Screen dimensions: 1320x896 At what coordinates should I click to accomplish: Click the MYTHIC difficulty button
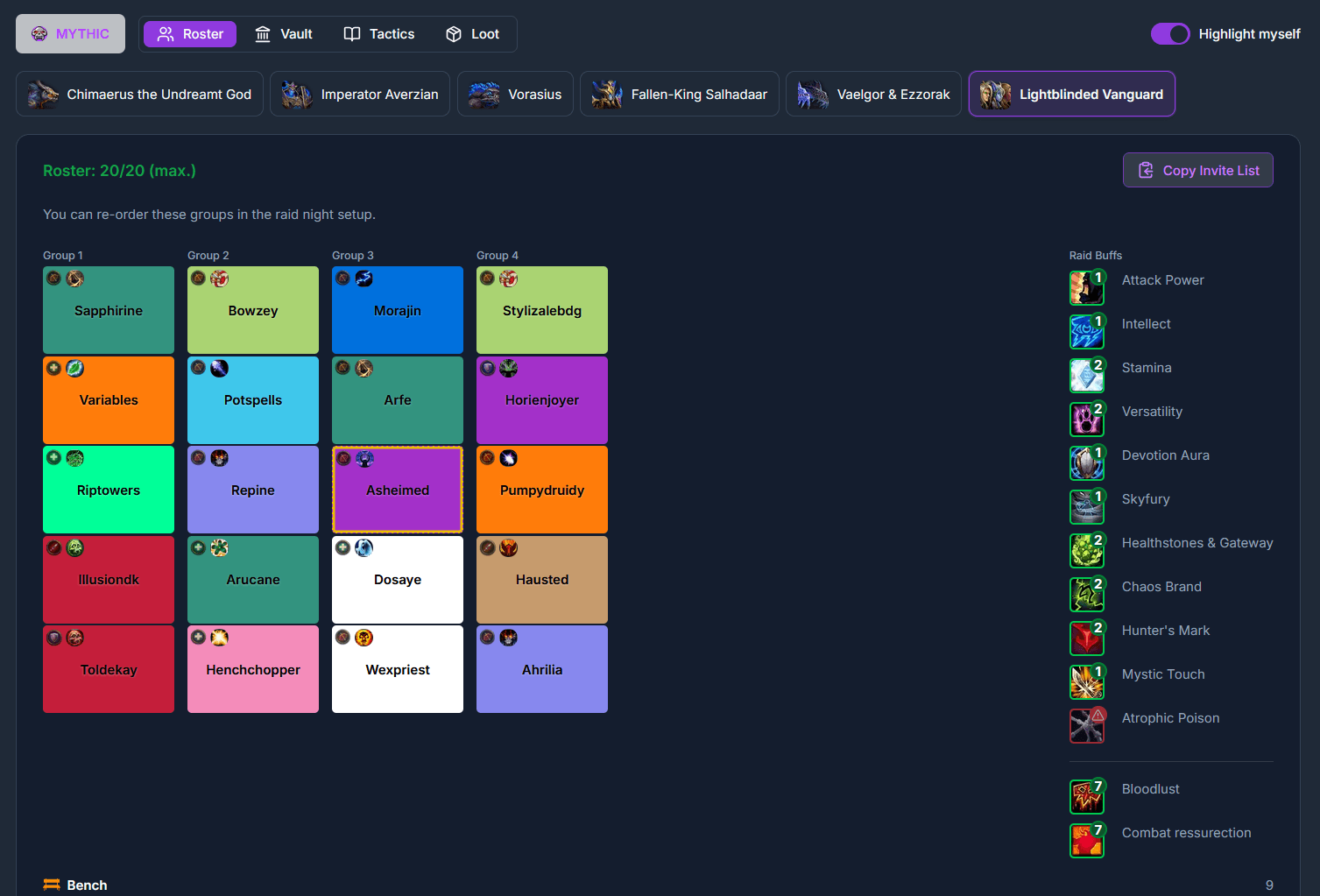[x=70, y=34]
